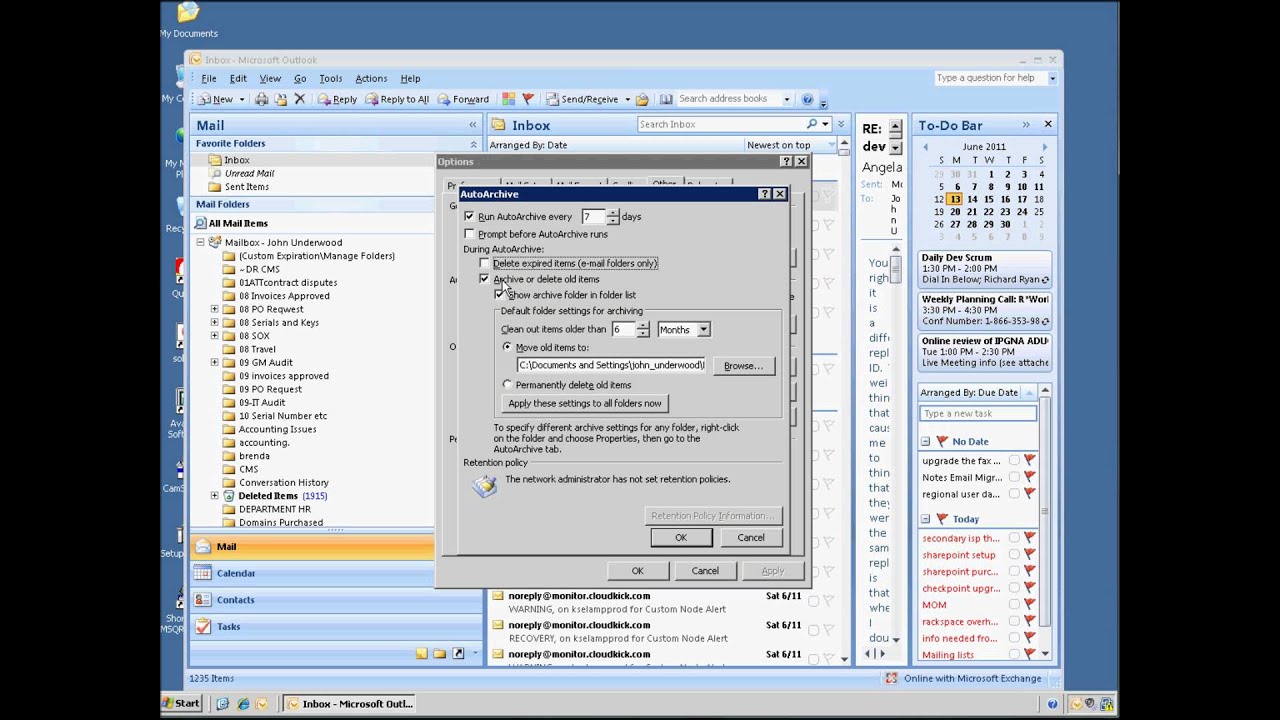Click flag of 'MOM' task

click(1029, 605)
